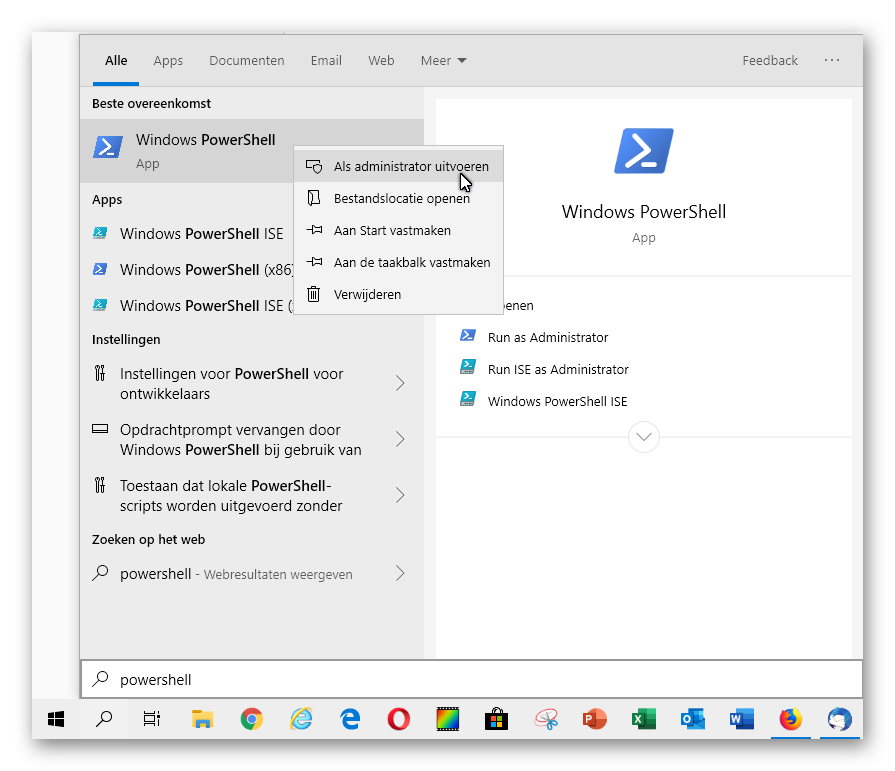
Task: Launch Excel from taskbar
Action: click(x=643, y=719)
